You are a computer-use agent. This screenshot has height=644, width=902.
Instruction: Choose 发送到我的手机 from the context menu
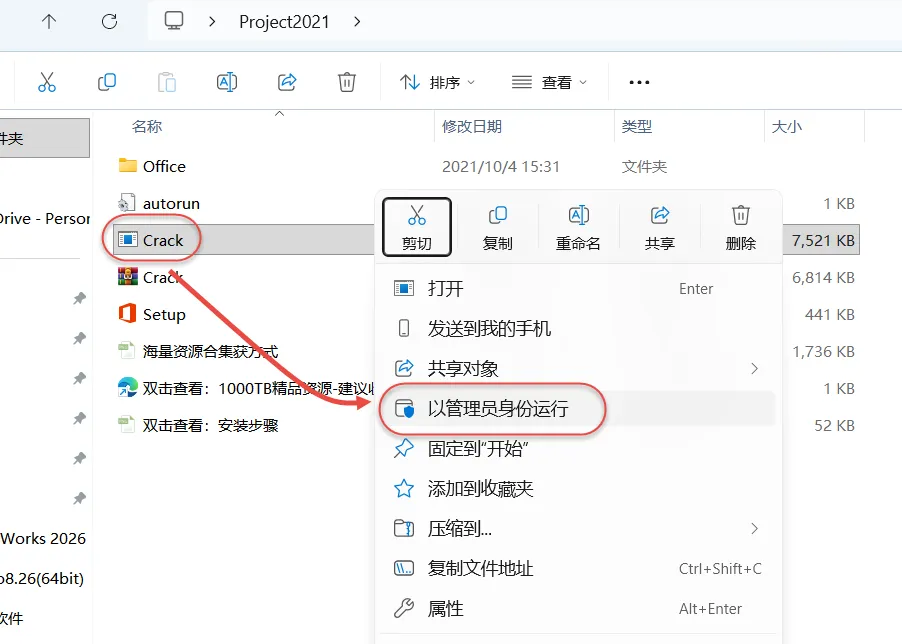tap(578, 328)
